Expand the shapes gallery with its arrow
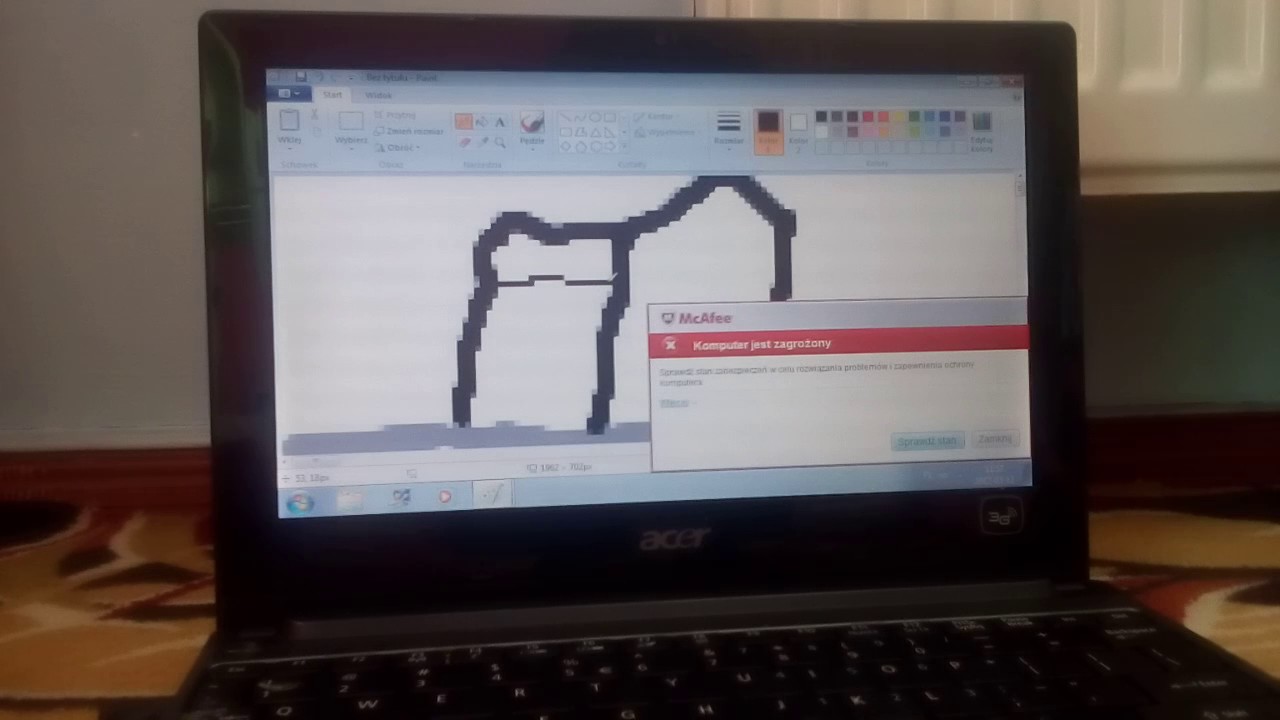 point(624,146)
